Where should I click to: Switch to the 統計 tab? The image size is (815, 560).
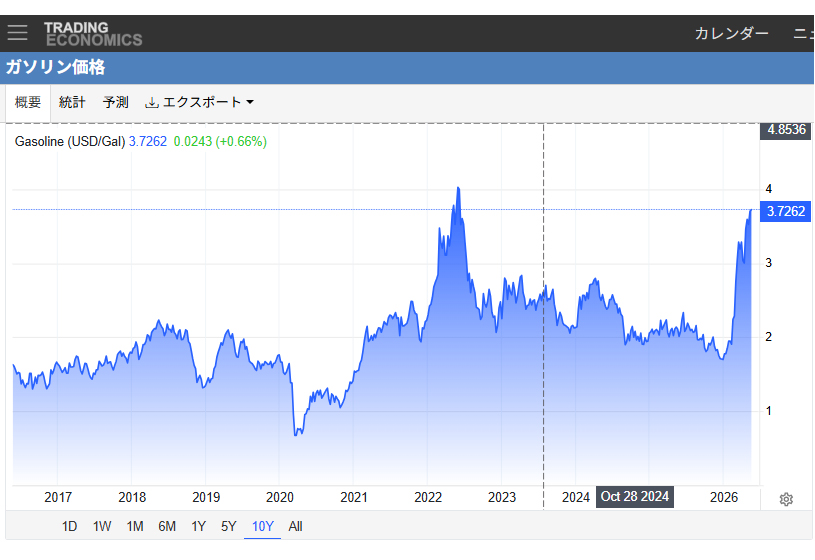tap(72, 102)
